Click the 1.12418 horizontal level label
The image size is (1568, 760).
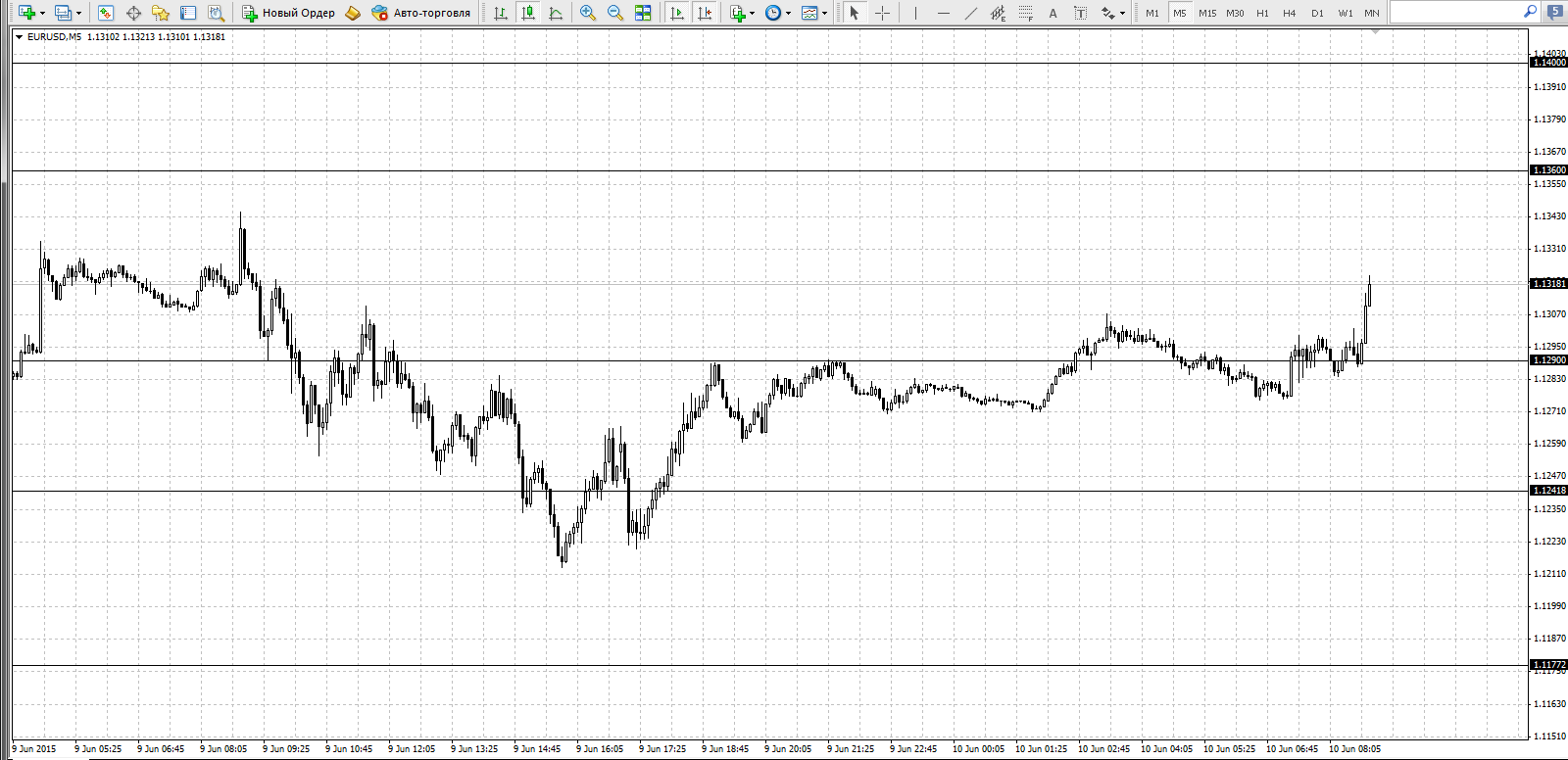click(1548, 491)
